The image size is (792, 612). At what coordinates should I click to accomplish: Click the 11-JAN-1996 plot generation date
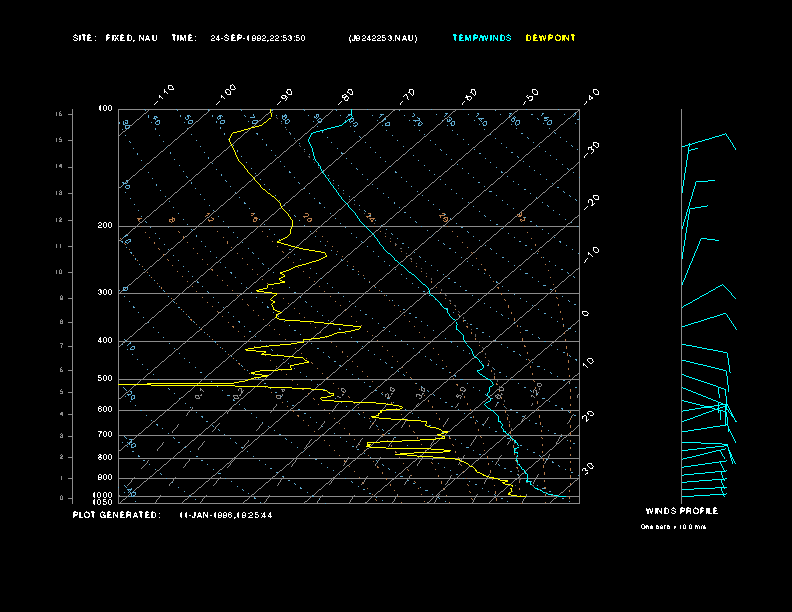point(226,515)
